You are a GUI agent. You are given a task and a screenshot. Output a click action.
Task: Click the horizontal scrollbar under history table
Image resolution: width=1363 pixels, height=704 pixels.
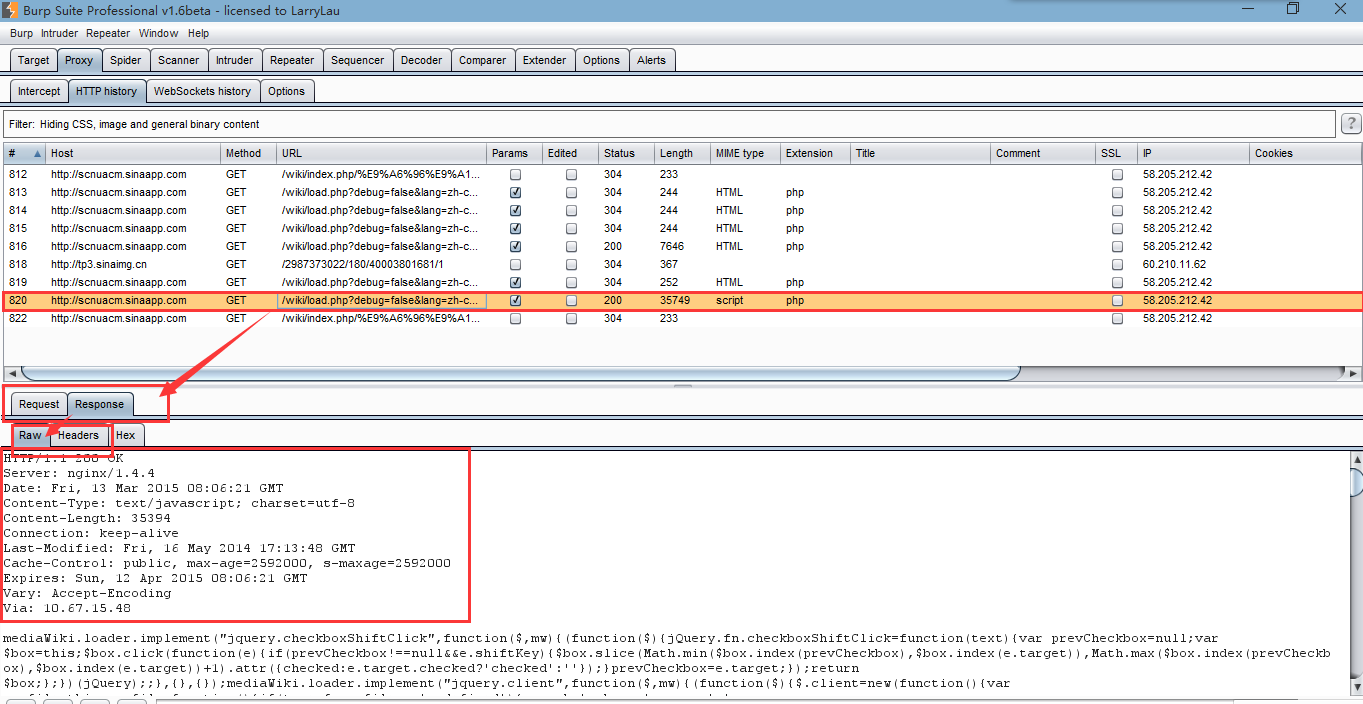pos(520,373)
